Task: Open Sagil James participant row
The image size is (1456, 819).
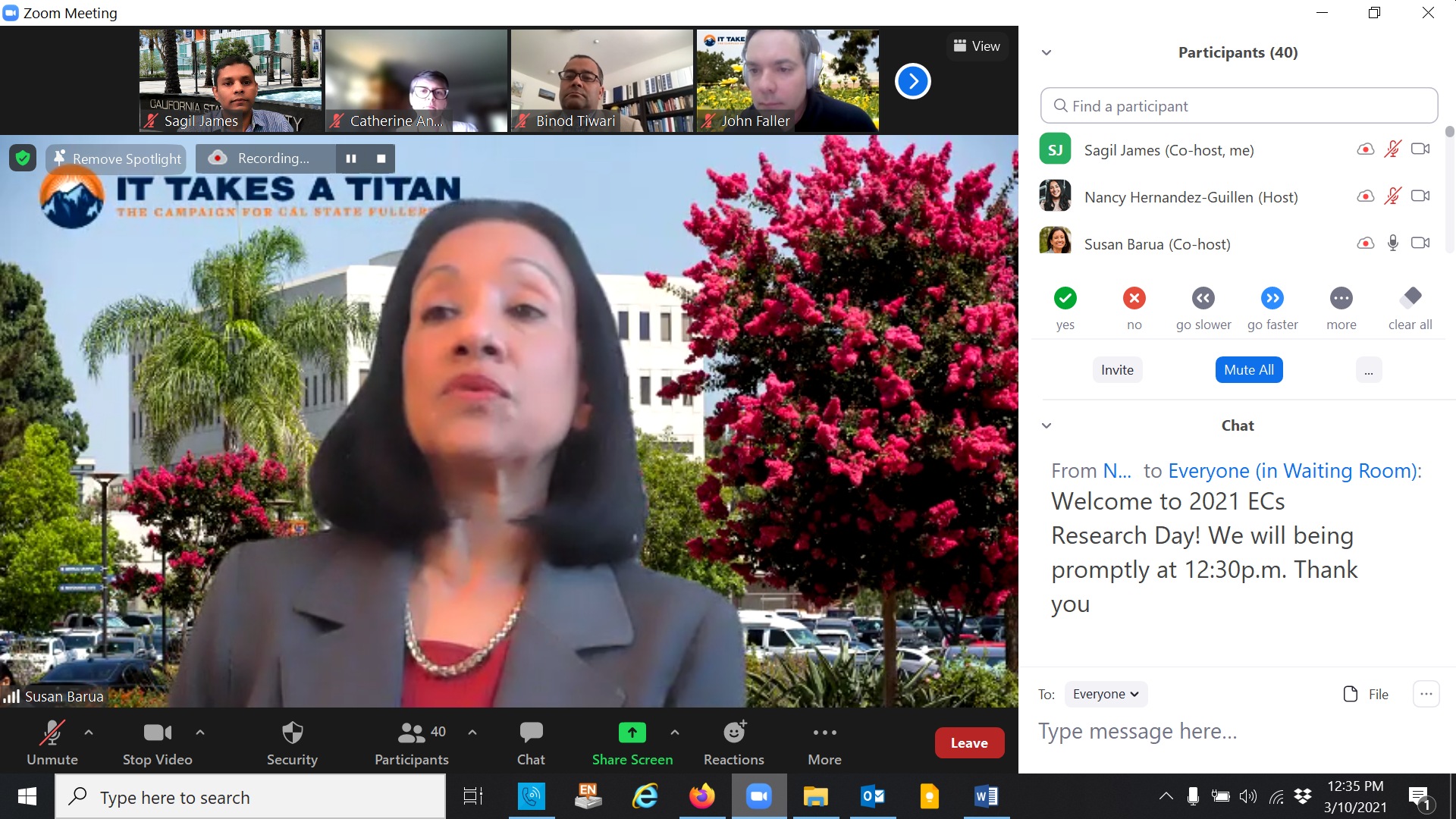Action: click(x=1238, y=149)
